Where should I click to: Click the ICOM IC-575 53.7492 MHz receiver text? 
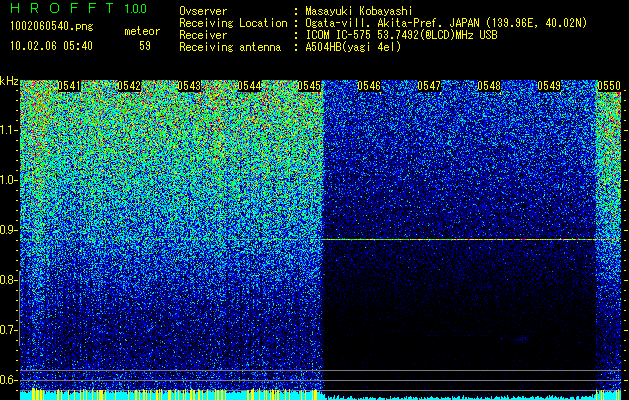[x=401, y=35]
